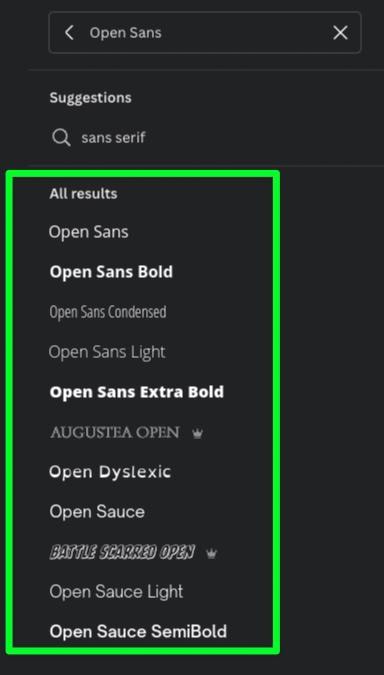Click the back arrow in search field
The height and width of the screenshot is (675, 384).
(x=69, y=33)
